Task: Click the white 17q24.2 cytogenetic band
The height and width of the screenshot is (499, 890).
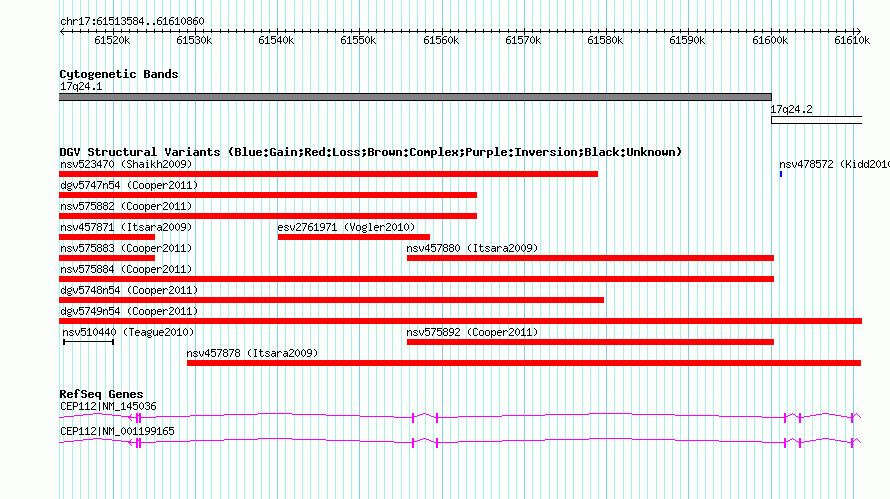Action: coord(816,120)
